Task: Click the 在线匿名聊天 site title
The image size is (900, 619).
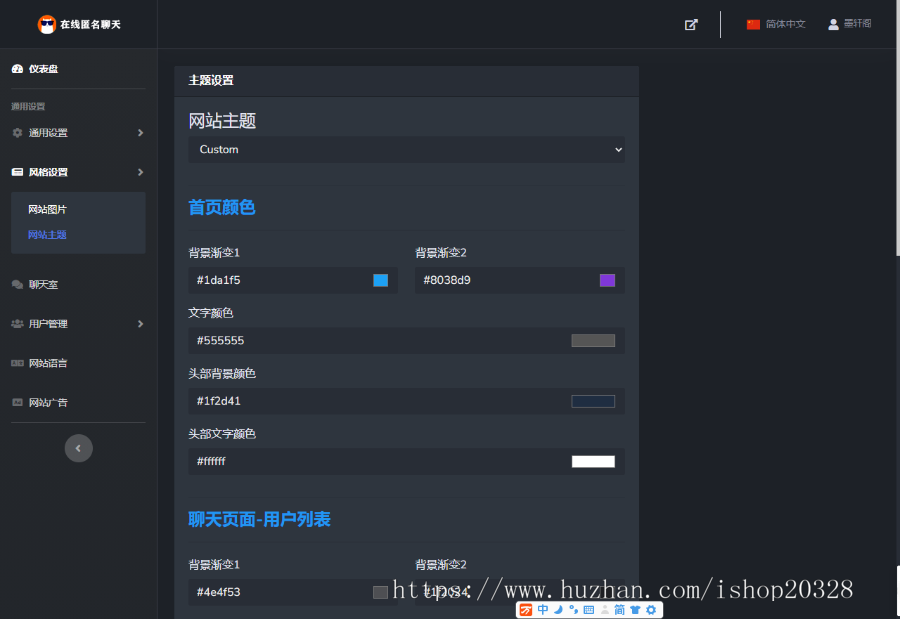Action: (x=91, y=24)
